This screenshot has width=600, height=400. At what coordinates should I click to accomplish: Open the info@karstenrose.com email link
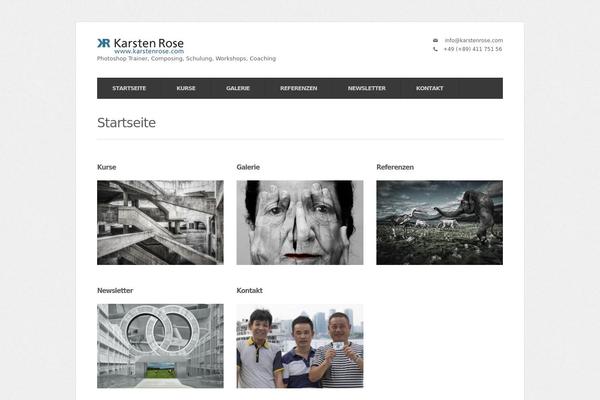point(474,40)
